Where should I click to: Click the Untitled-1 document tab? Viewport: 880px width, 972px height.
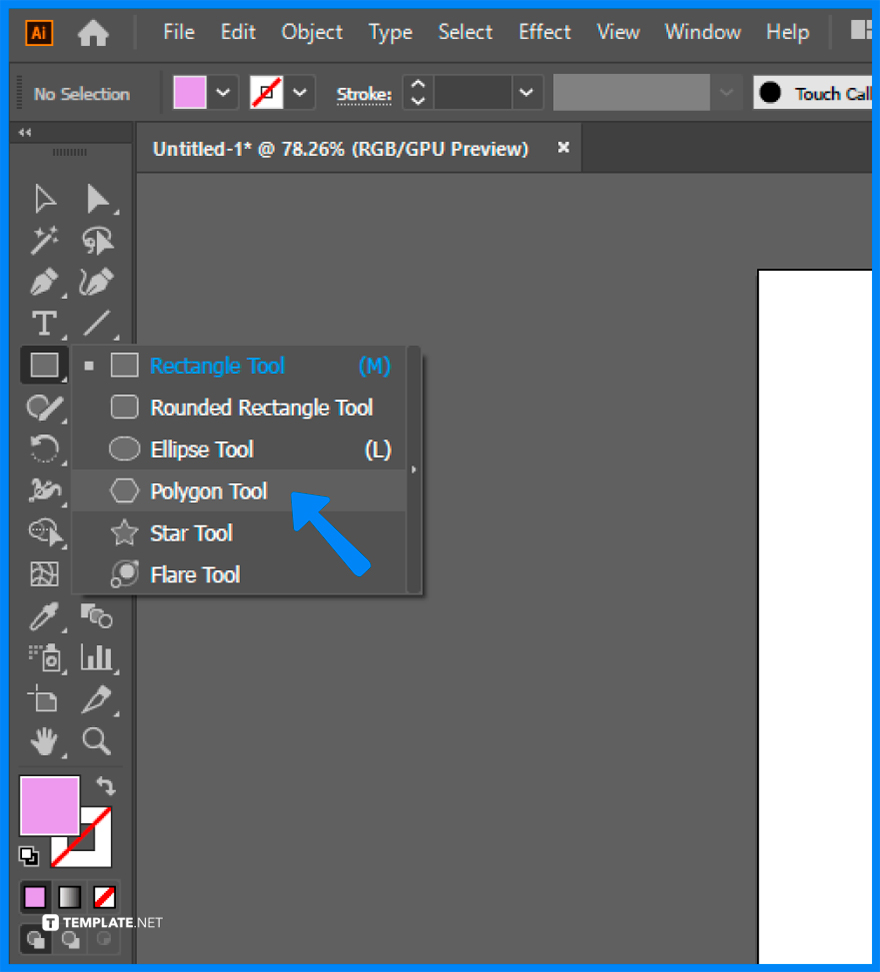click(x=340, y=148)
